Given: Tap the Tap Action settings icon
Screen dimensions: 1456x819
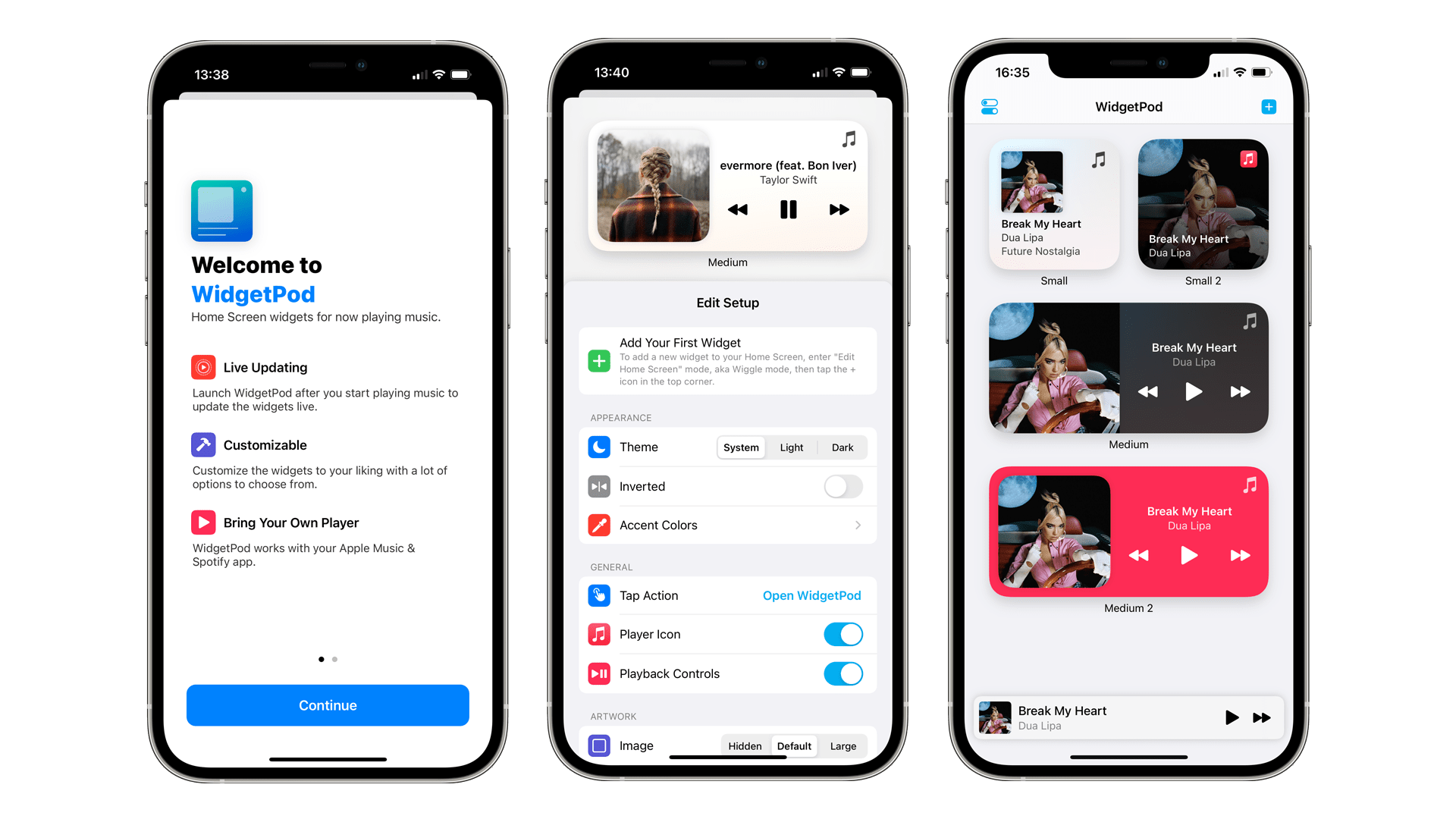Looking at the screenshot, I should (597, 596).
